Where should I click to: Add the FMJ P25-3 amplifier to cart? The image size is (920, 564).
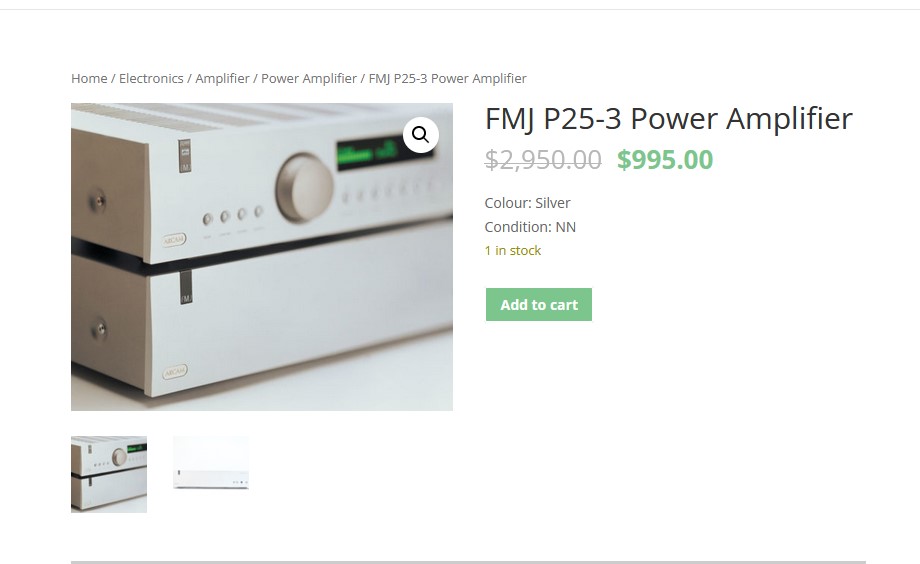539,305
